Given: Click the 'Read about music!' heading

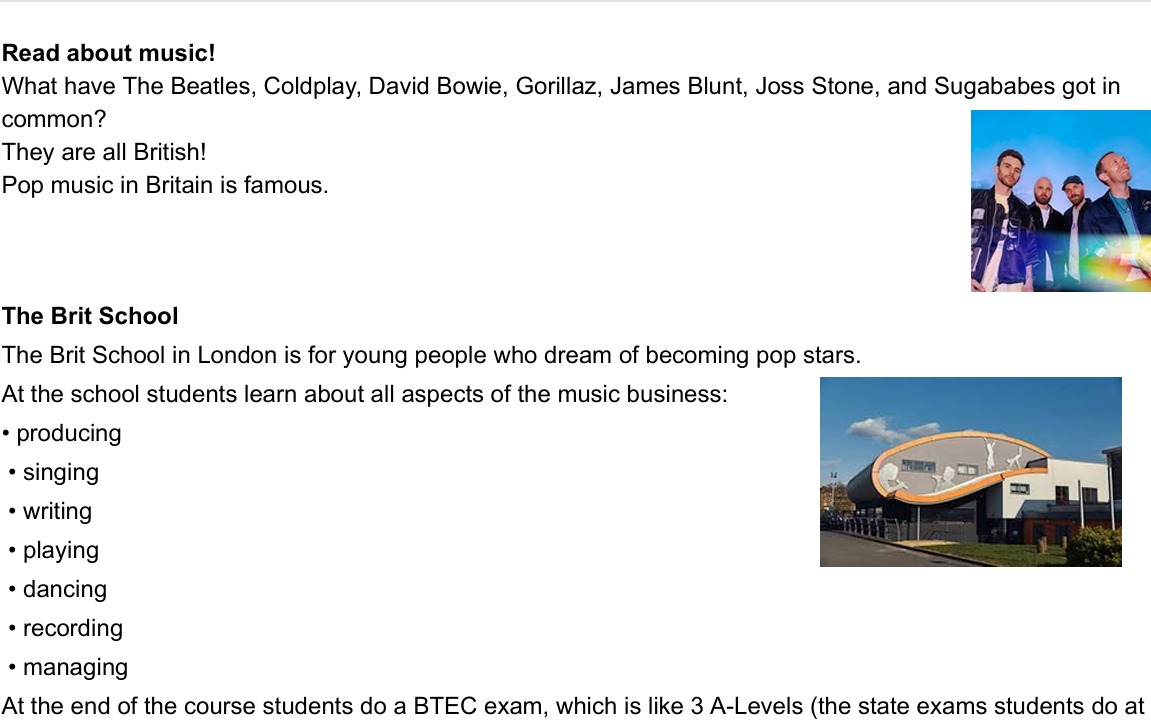Looking at the screenshot, I should pos(109,53).
